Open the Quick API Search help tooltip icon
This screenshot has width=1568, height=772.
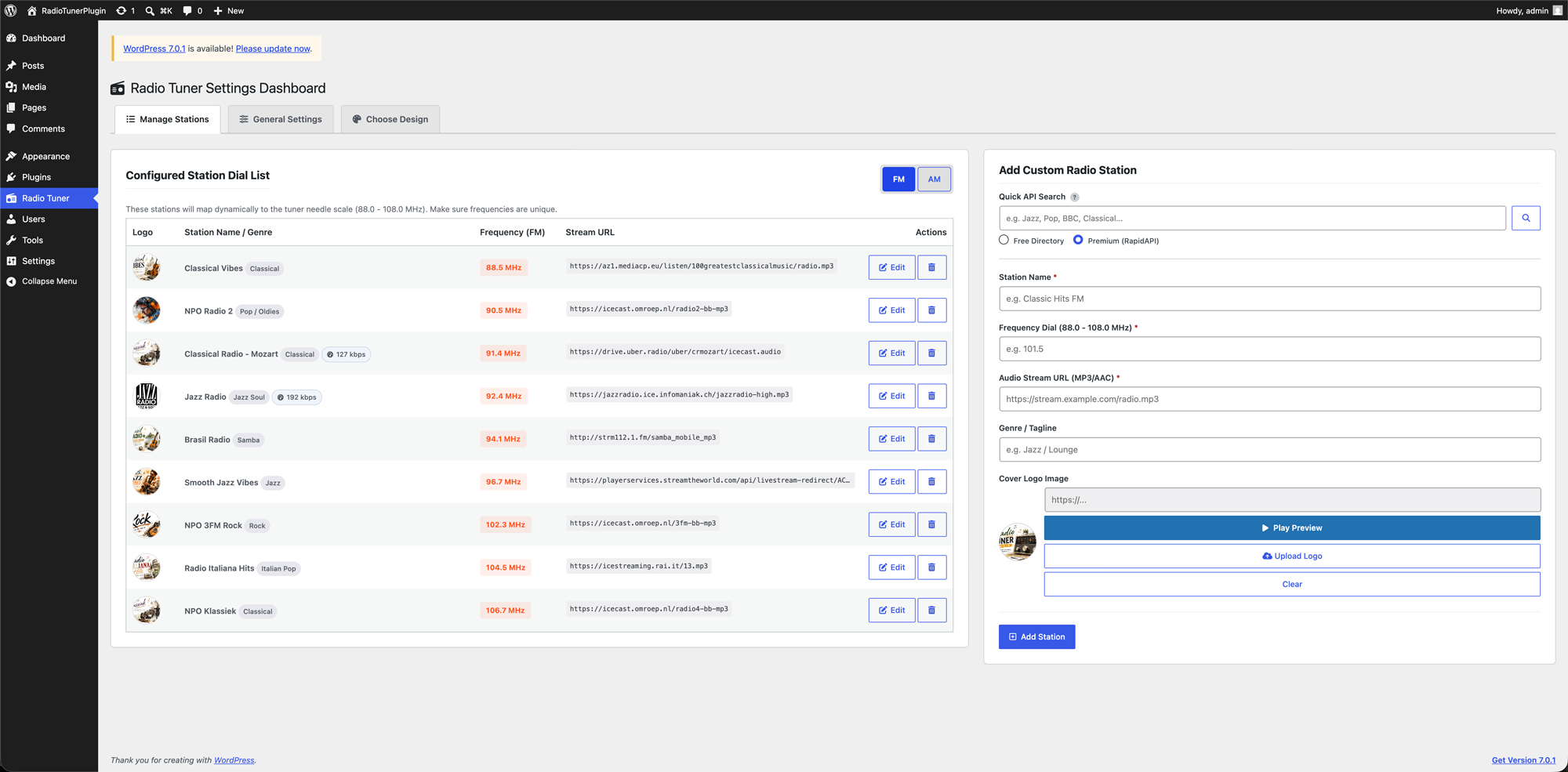(x=1075, y=198)
